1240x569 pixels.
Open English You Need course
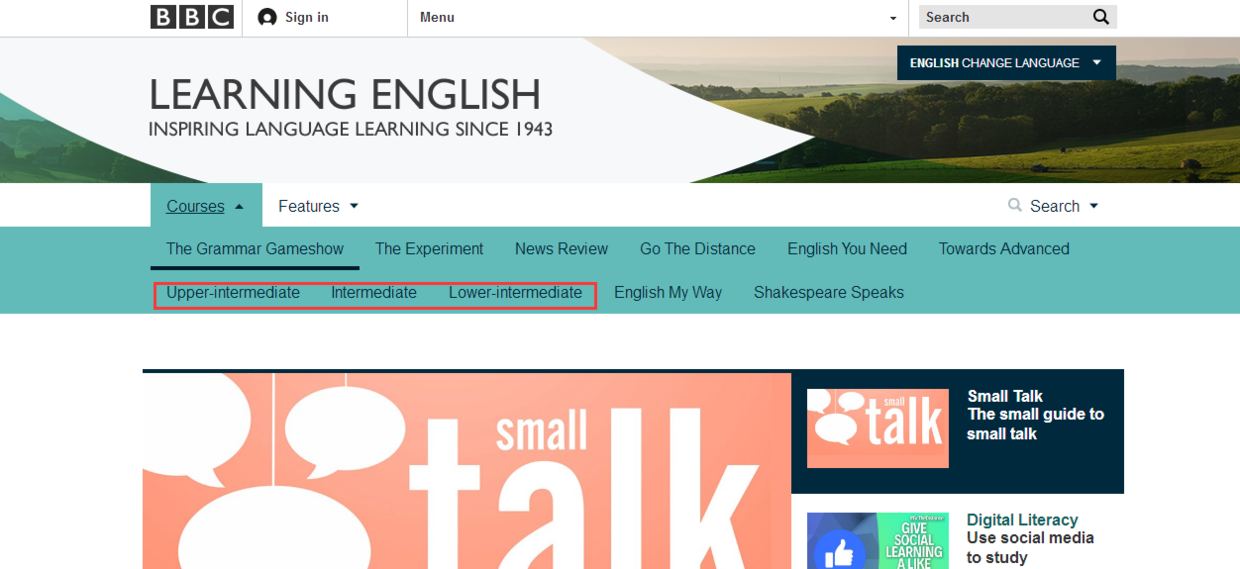[x=847, y=249]
